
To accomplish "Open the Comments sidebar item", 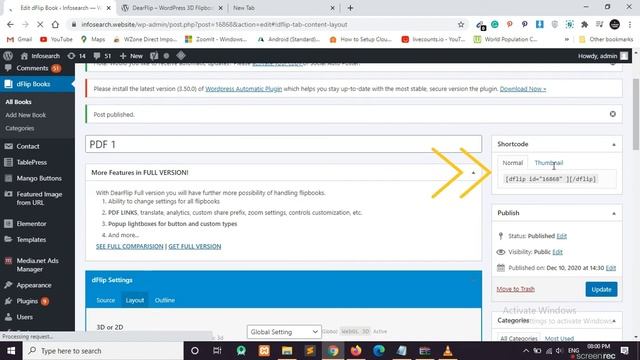I will [x=33, y=68].
